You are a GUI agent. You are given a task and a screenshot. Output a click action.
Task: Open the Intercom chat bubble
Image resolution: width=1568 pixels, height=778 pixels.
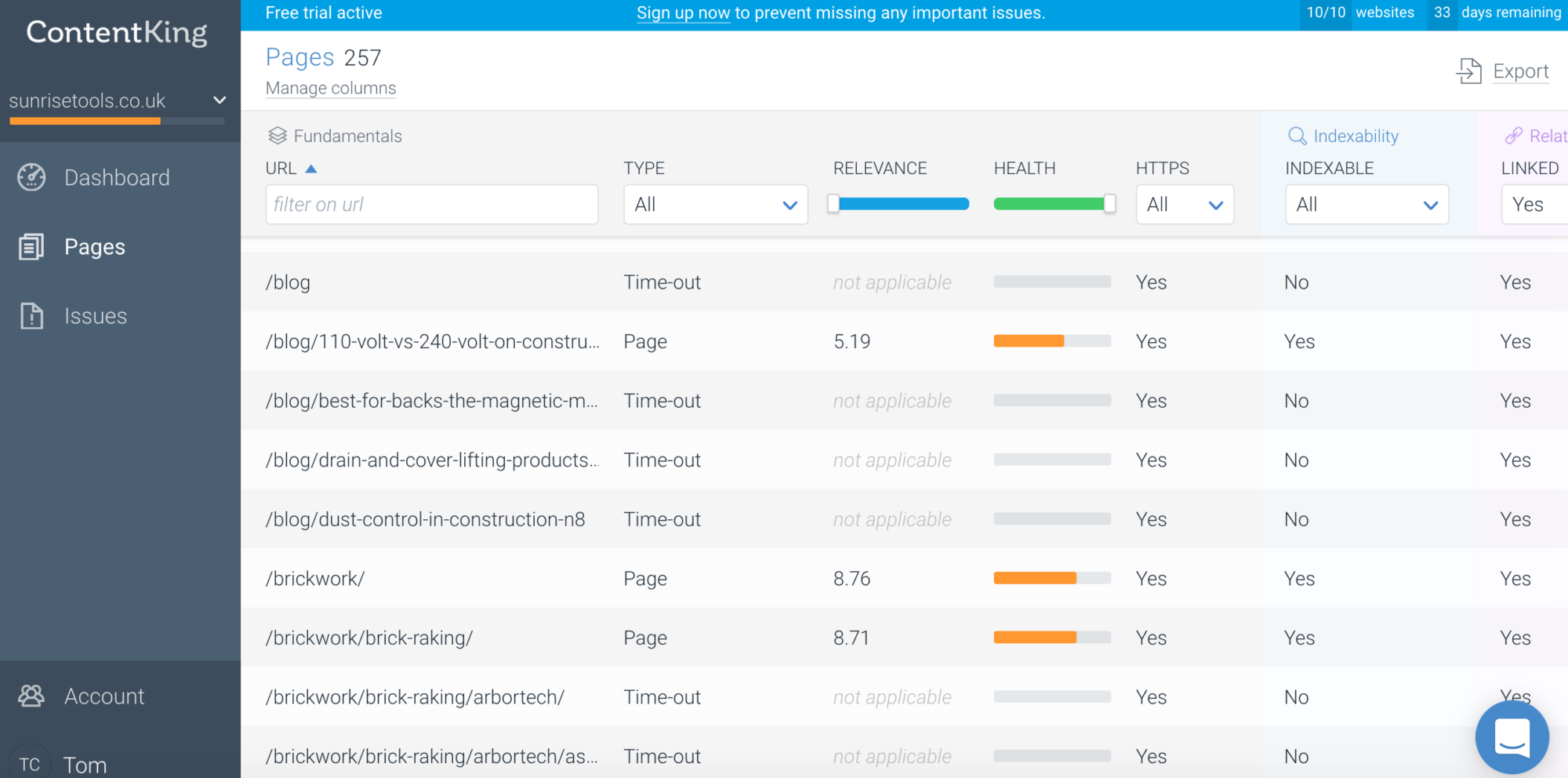1513,736
